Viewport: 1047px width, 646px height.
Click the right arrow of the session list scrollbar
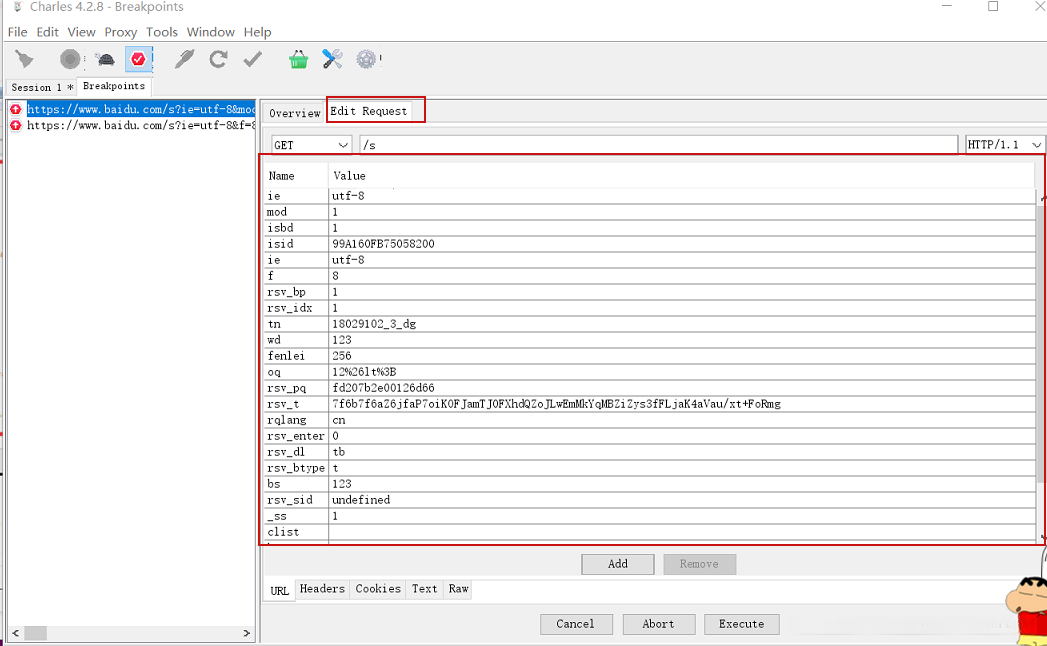(x=246, y=633)
